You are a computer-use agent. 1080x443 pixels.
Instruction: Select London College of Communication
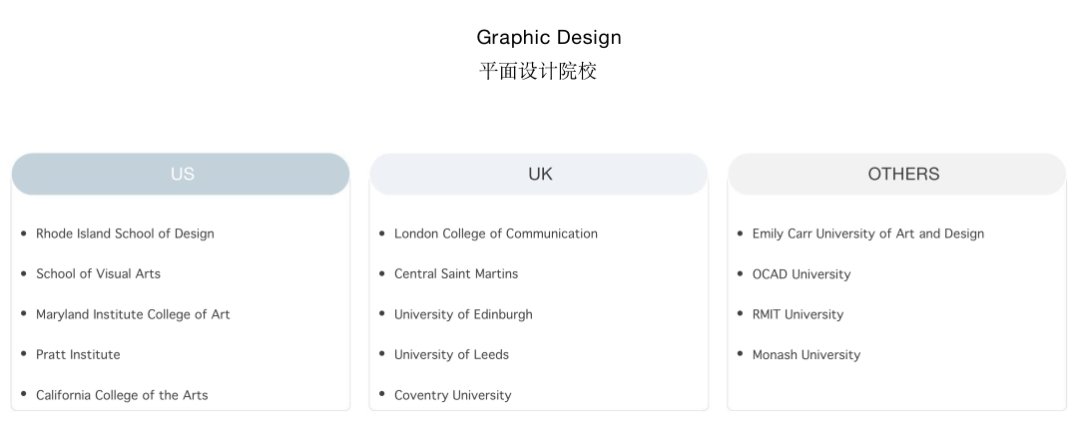[496, 234]
